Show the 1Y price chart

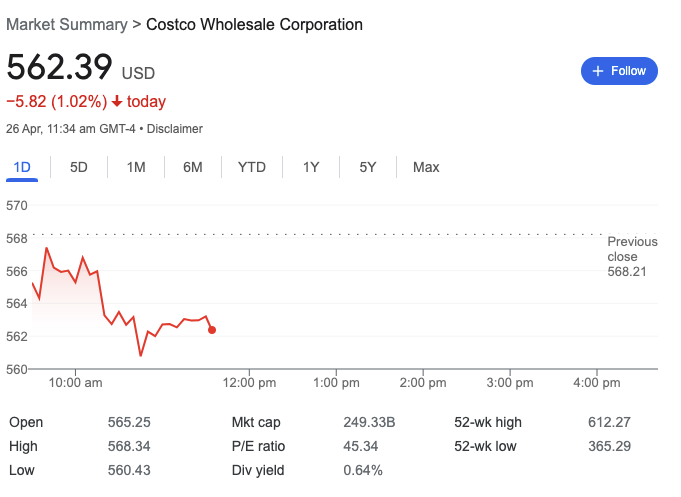point(311,167)
